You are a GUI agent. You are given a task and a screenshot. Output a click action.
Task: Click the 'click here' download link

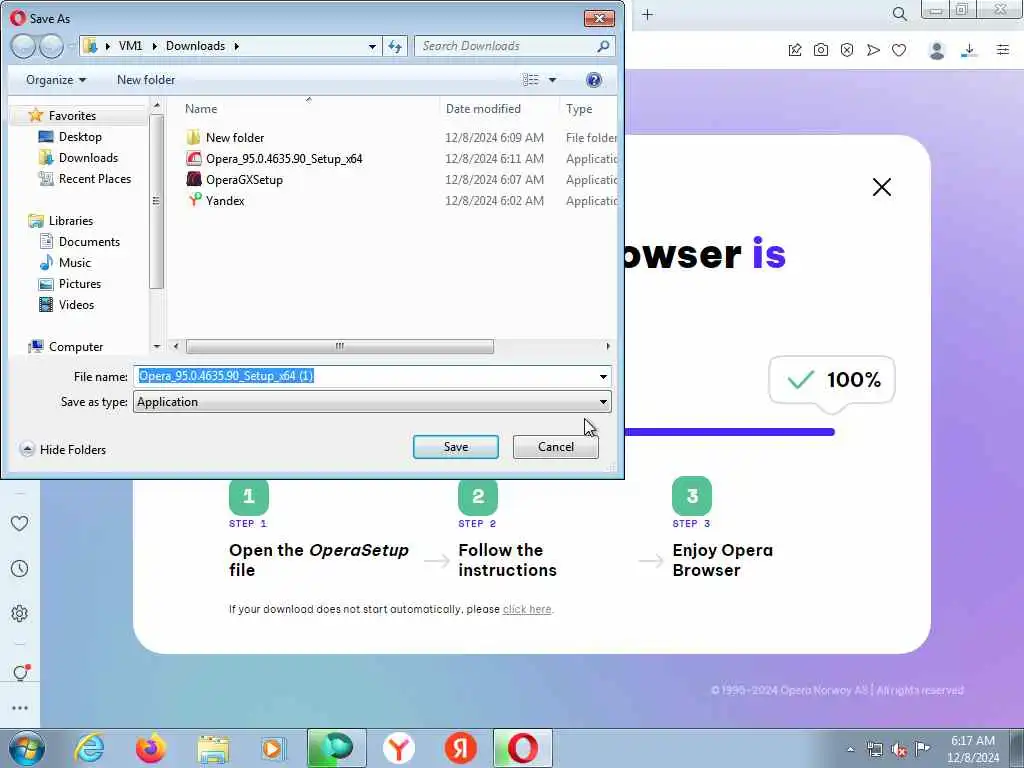coord(527,609)
